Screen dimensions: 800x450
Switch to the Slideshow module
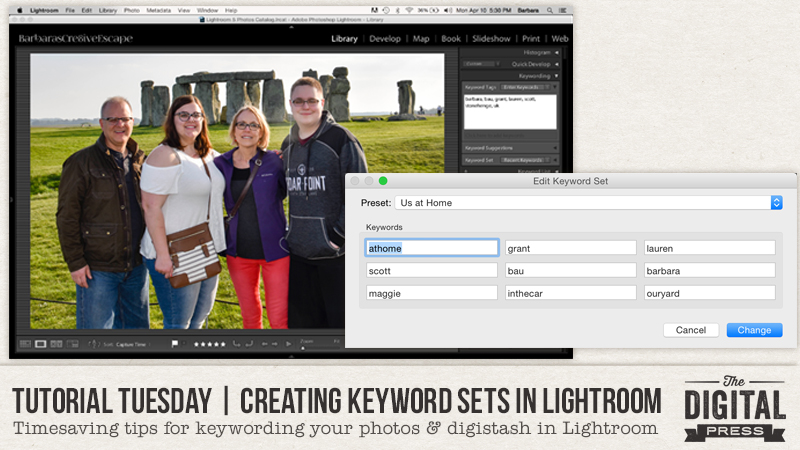(x=491, y=39)
